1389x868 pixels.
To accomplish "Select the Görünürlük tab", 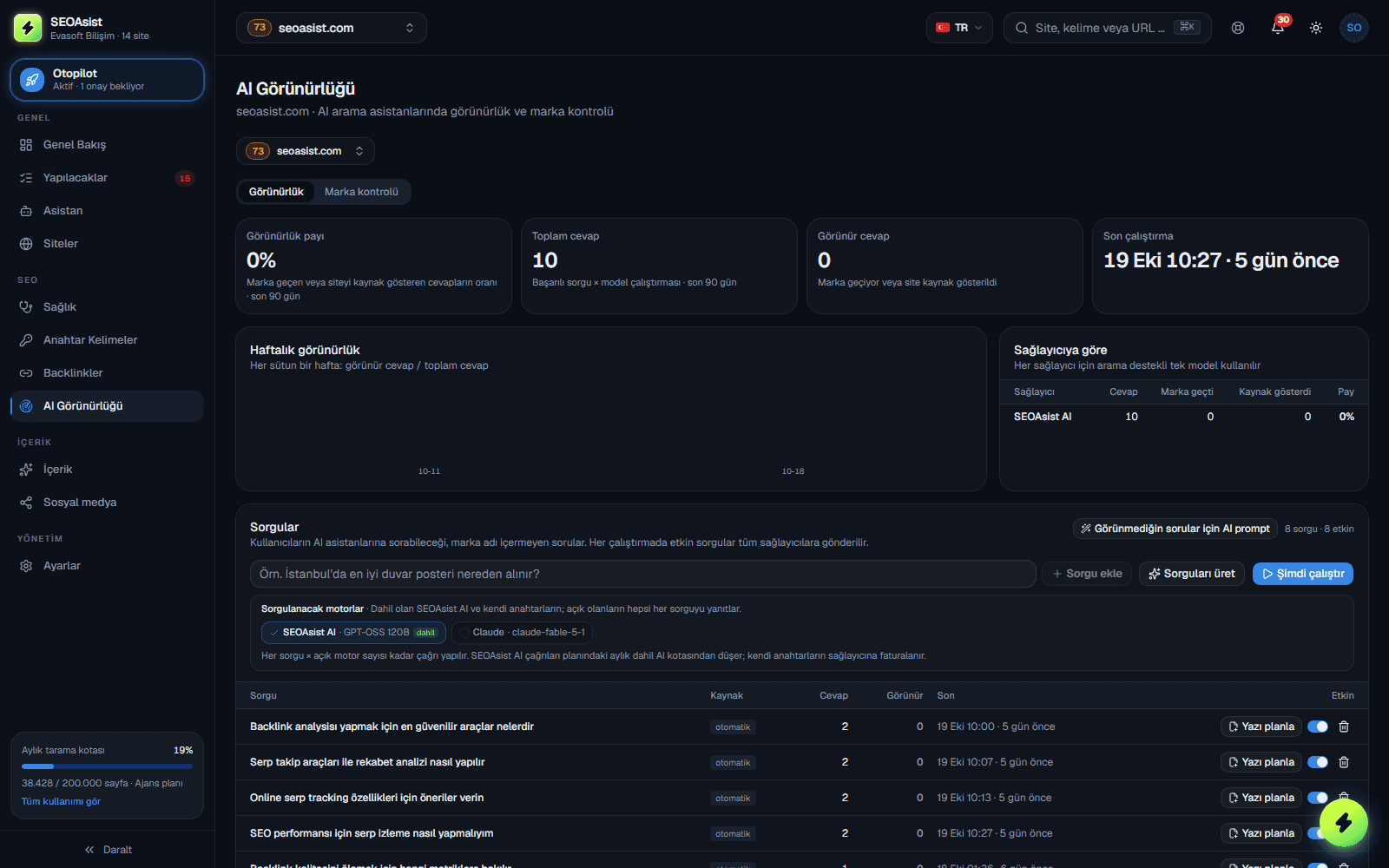I will tap(276, 192).
